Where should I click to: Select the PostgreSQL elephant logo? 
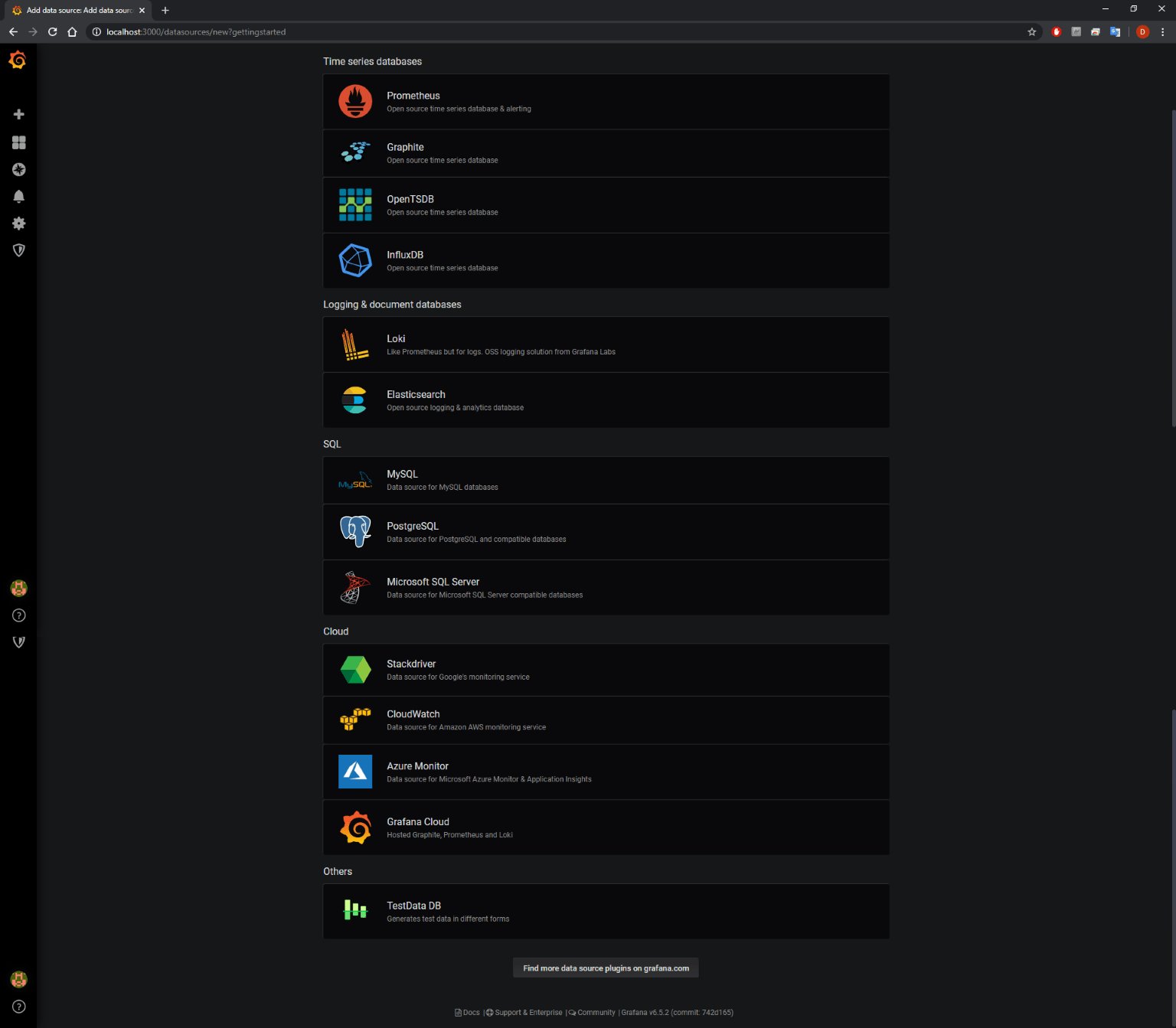coord(355,531)
